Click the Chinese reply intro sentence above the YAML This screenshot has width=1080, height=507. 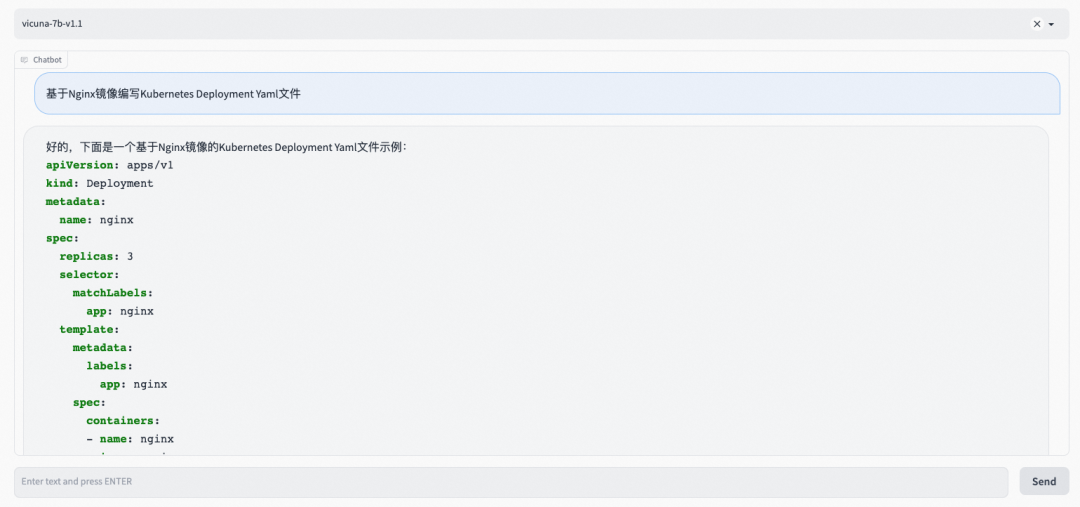coord(227,147)
